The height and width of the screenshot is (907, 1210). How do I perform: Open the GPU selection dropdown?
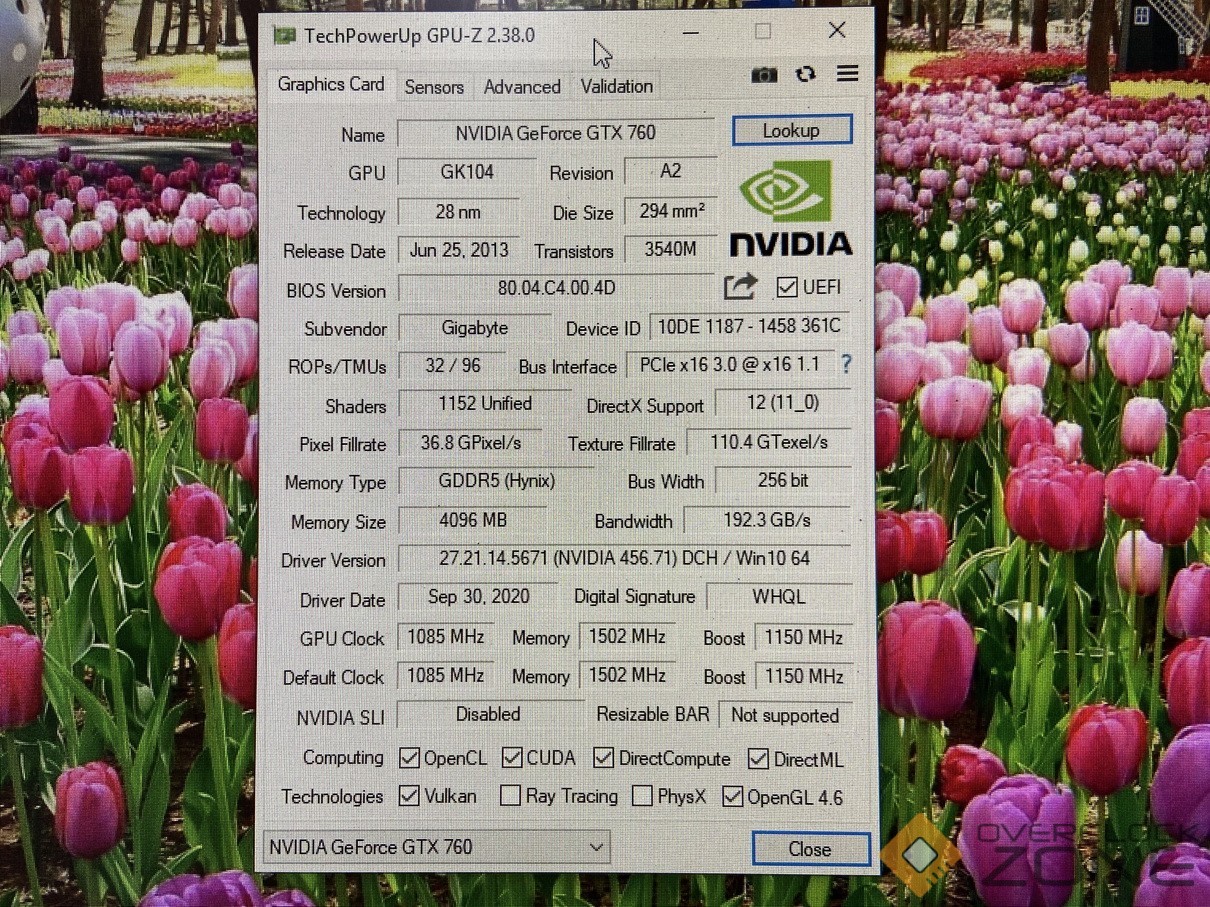437,847
